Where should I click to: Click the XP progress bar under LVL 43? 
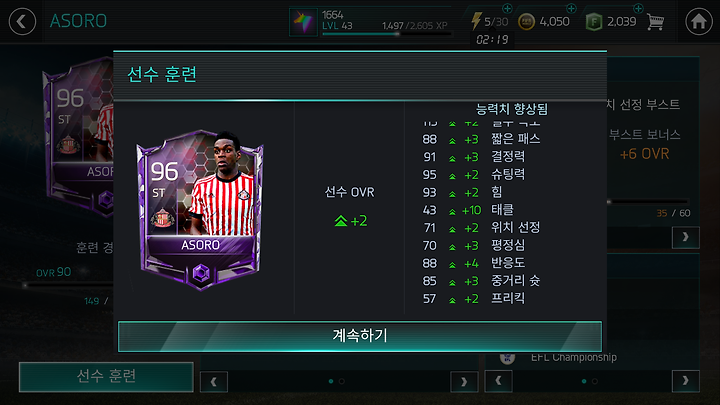[386, 34]
